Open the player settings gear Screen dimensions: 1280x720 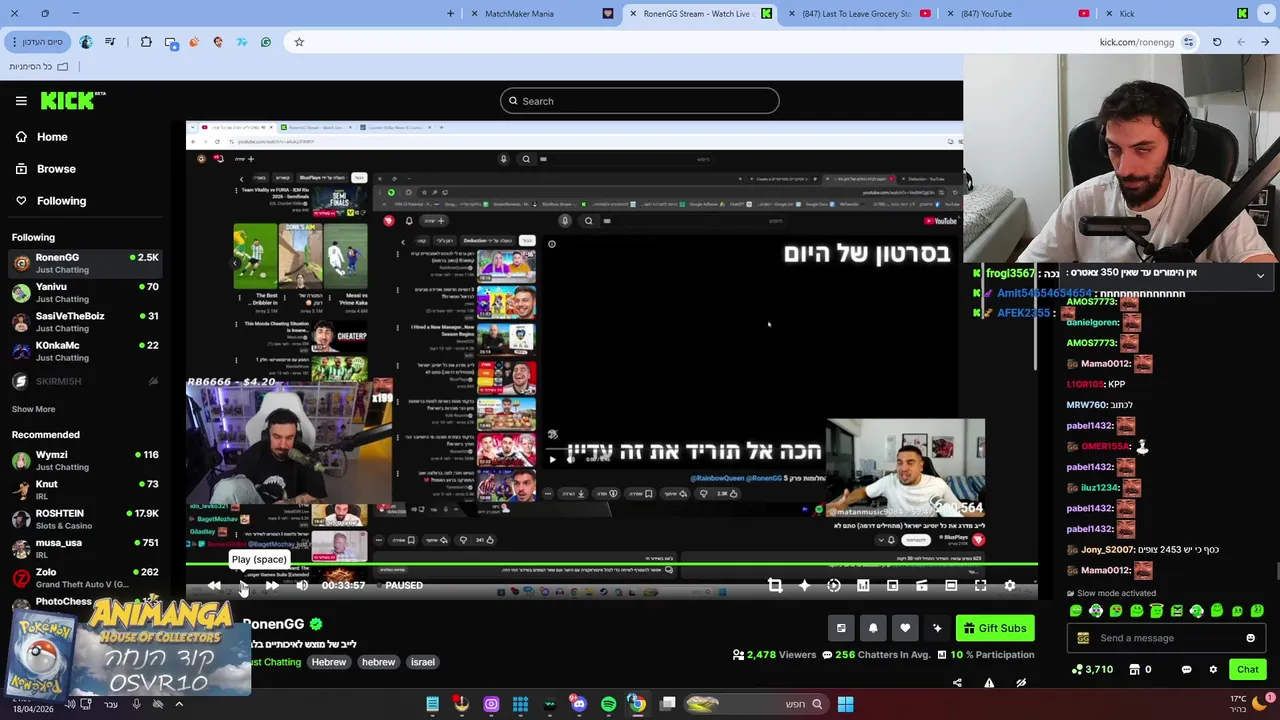(x=1010, y=585)
